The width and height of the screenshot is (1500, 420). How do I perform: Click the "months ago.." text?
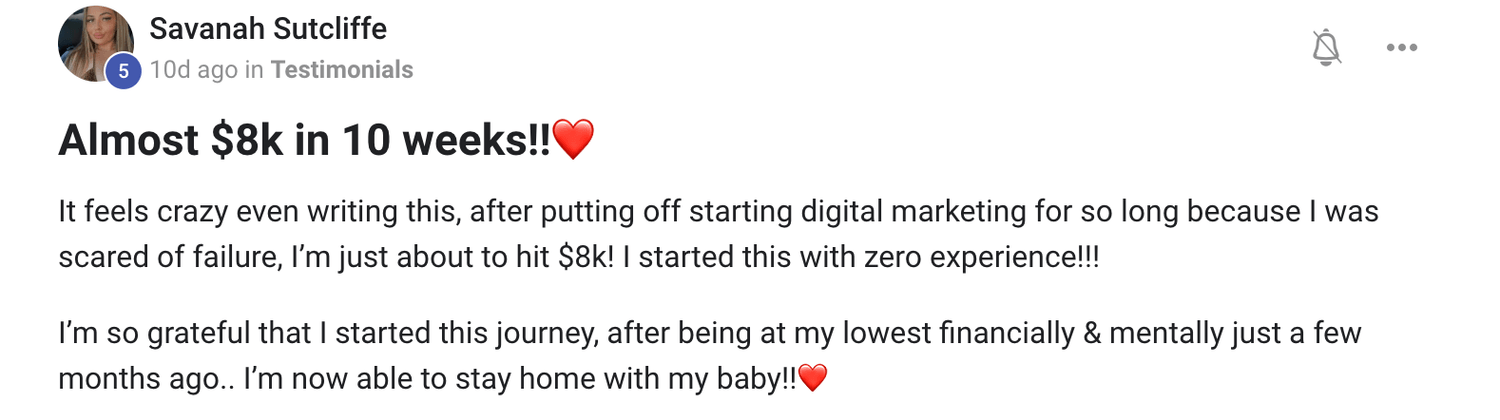tap(142, 379)
